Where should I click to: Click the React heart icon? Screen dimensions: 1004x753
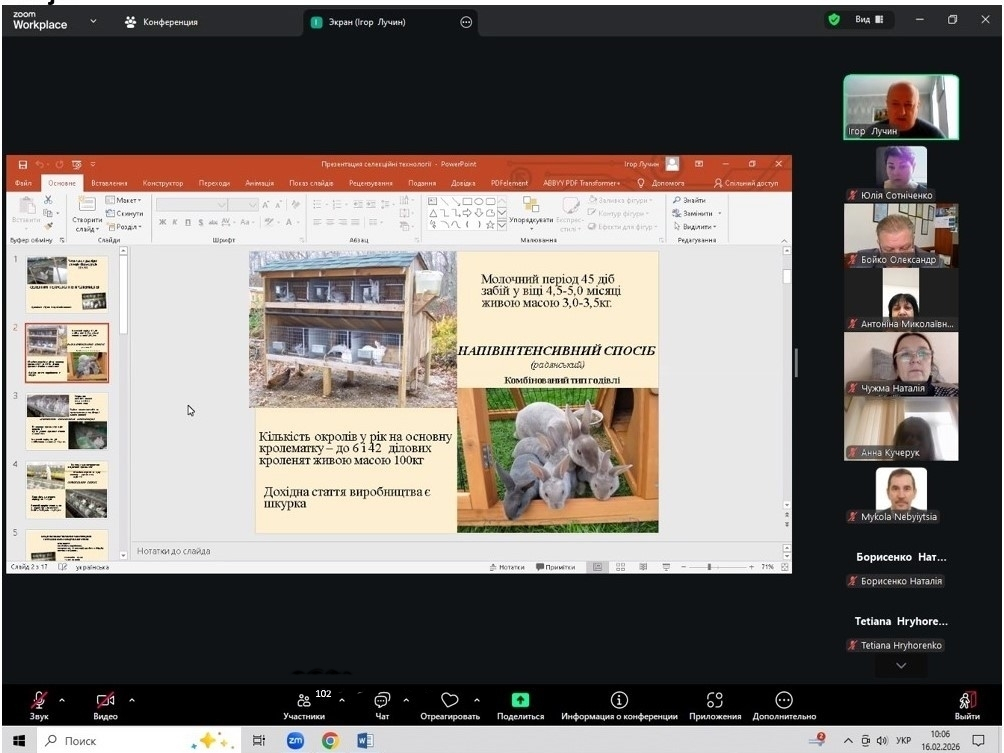[449, 701]
